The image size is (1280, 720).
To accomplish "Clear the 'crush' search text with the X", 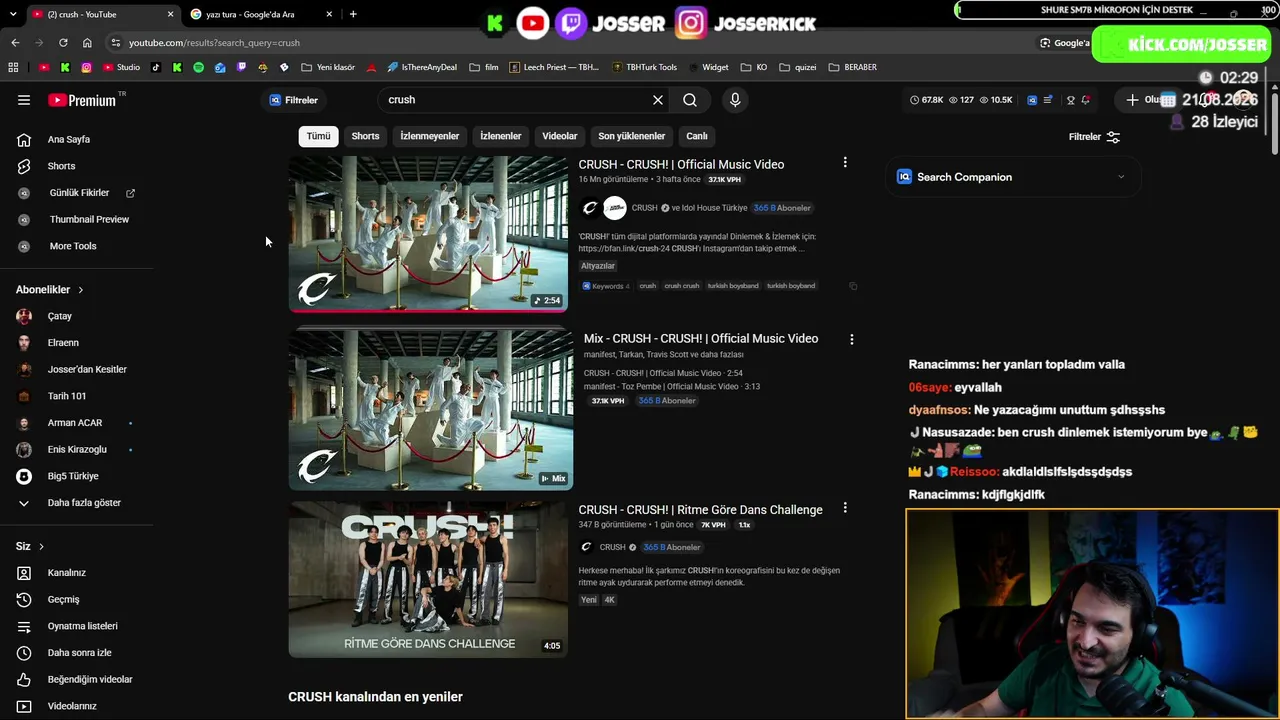I will point(658,100).
